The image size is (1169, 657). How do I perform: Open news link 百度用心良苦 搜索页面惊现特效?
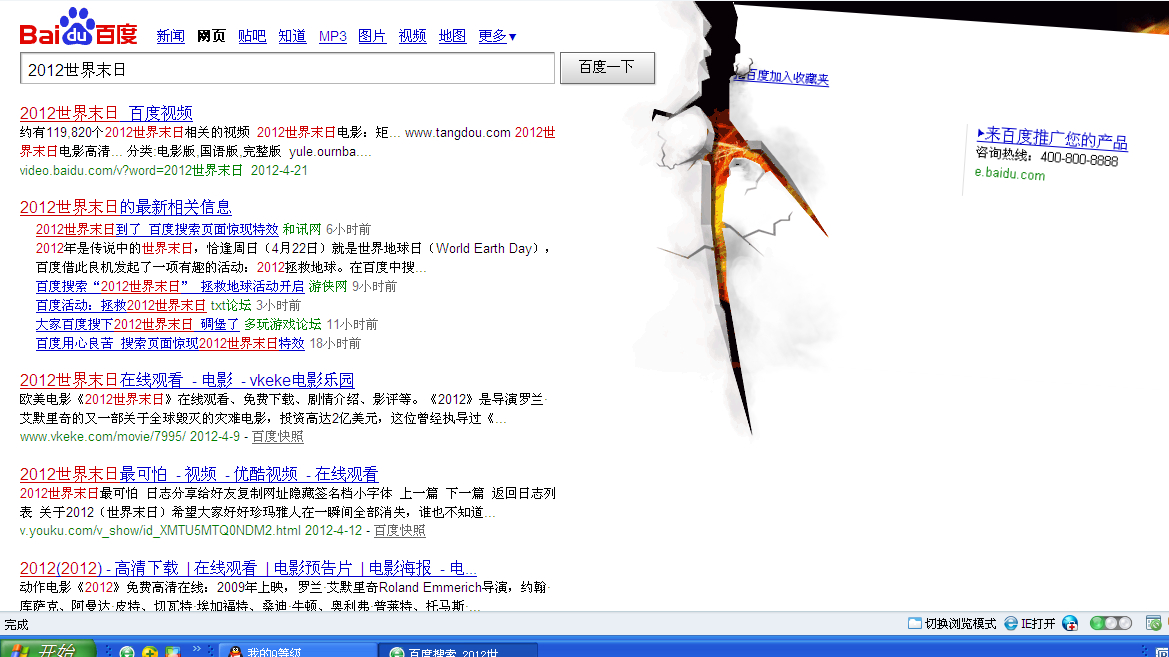tap(170, 343)
